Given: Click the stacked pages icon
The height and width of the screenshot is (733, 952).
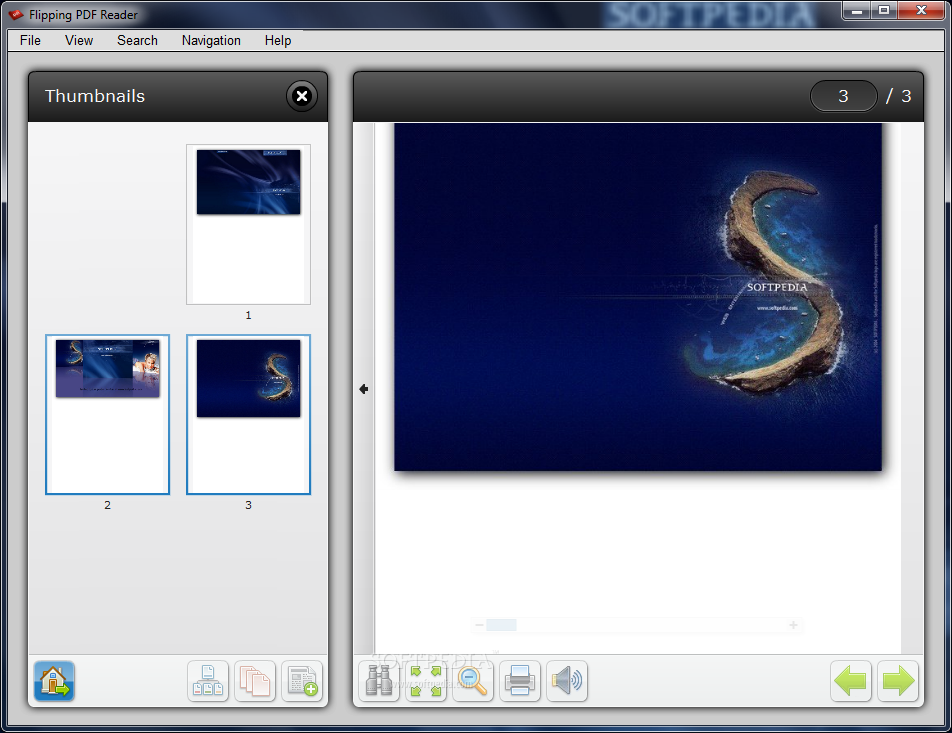Looking at the screenshot, I should [255, 681].
